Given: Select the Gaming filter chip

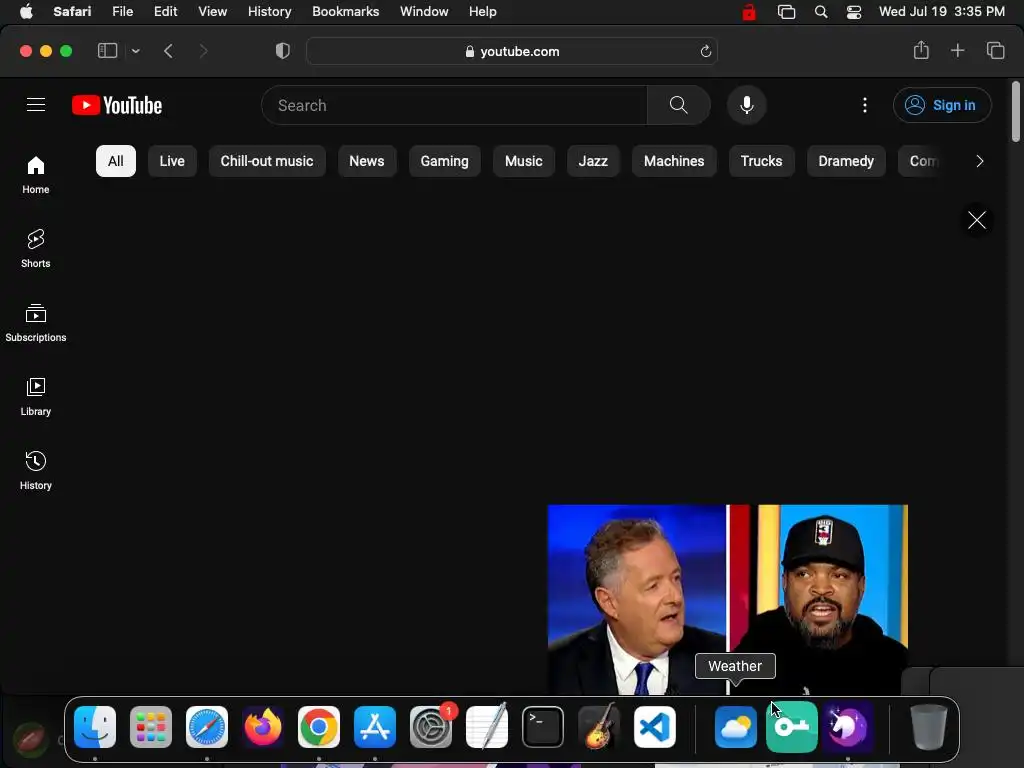Looking at the screenshot, I should click(444, 161).
